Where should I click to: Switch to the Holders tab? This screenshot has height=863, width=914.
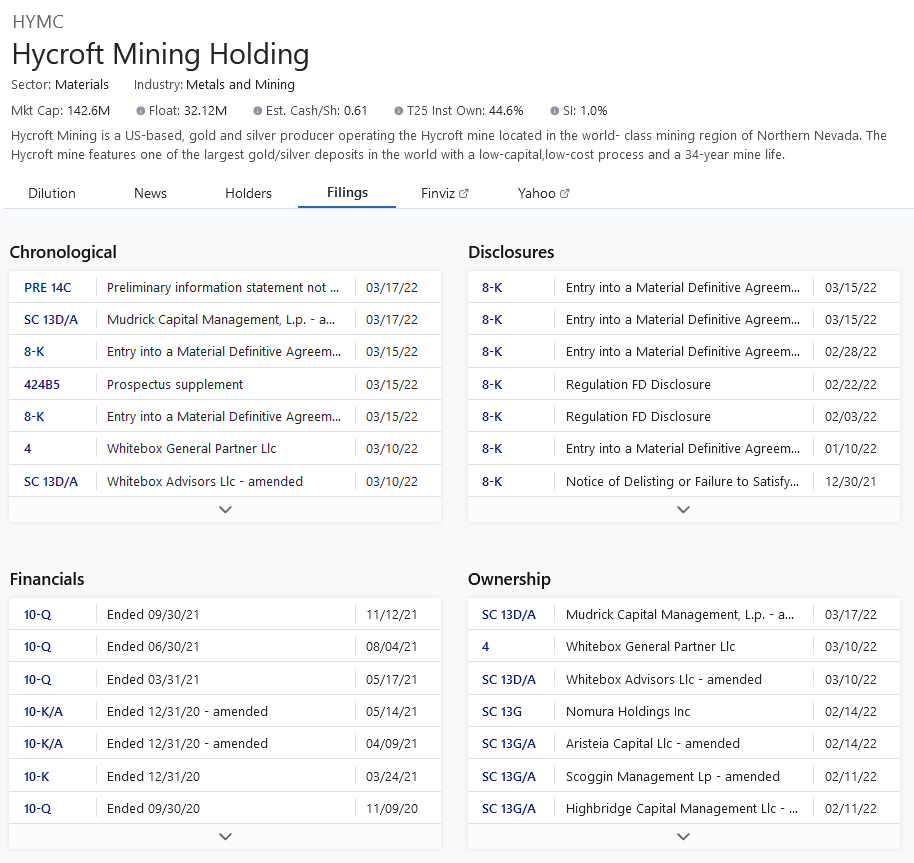pyautogui.click(x=248, y=193)
